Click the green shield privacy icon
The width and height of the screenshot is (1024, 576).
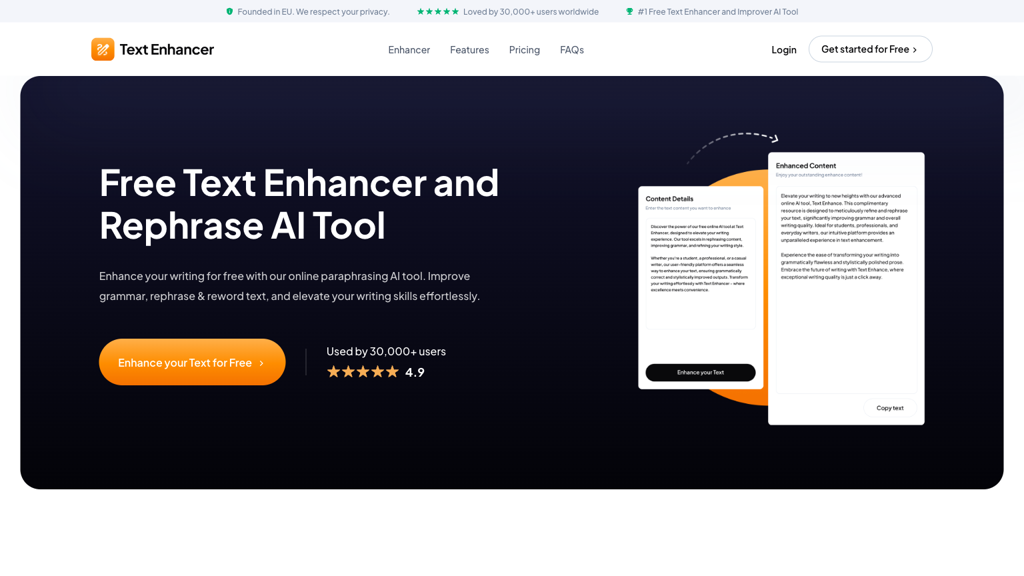pos(228,11)
